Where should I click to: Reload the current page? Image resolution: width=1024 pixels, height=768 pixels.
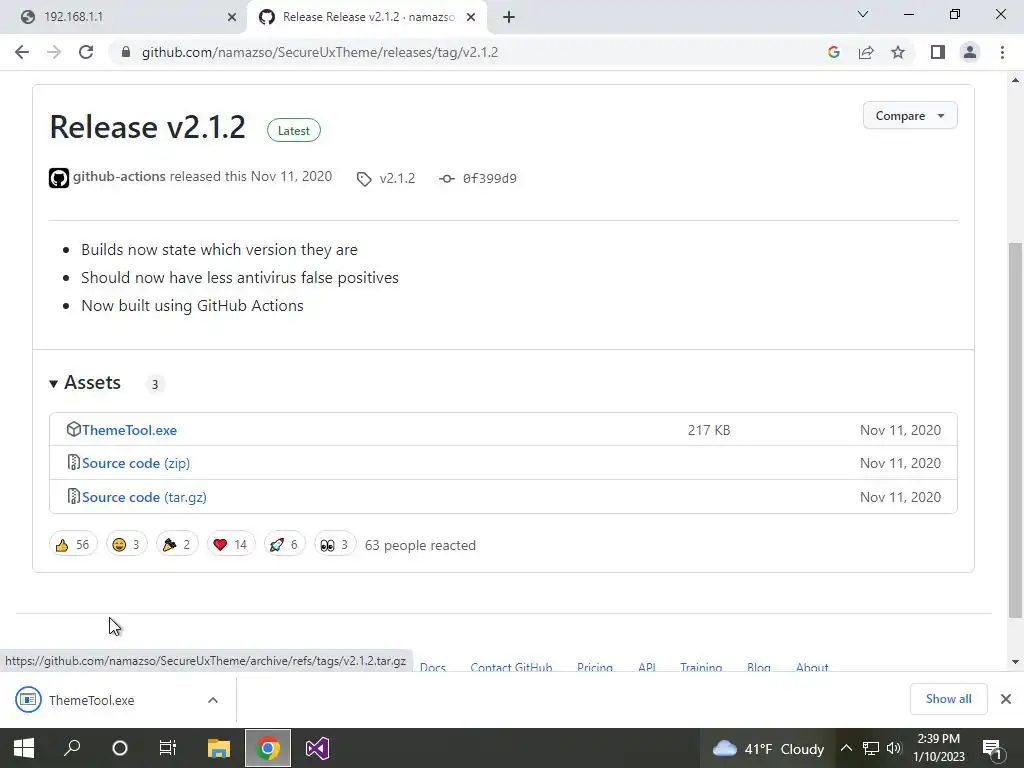coord(86,52)
